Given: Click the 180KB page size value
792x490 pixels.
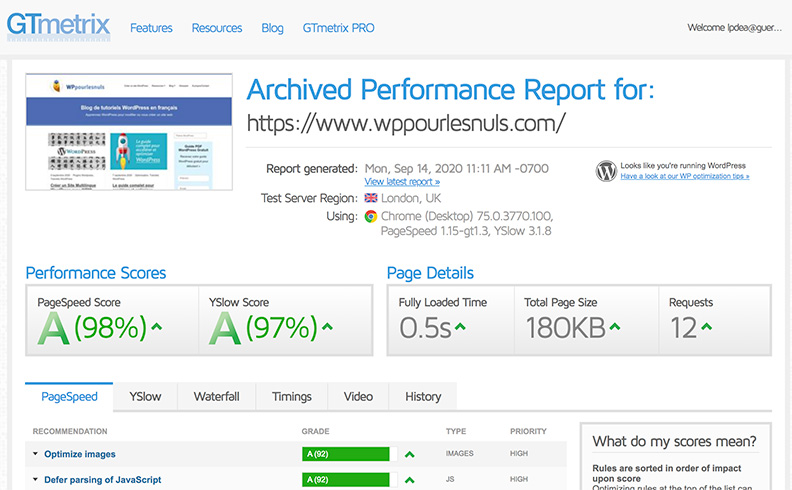Looking at the screenshot, I should [x=565, y=328].
